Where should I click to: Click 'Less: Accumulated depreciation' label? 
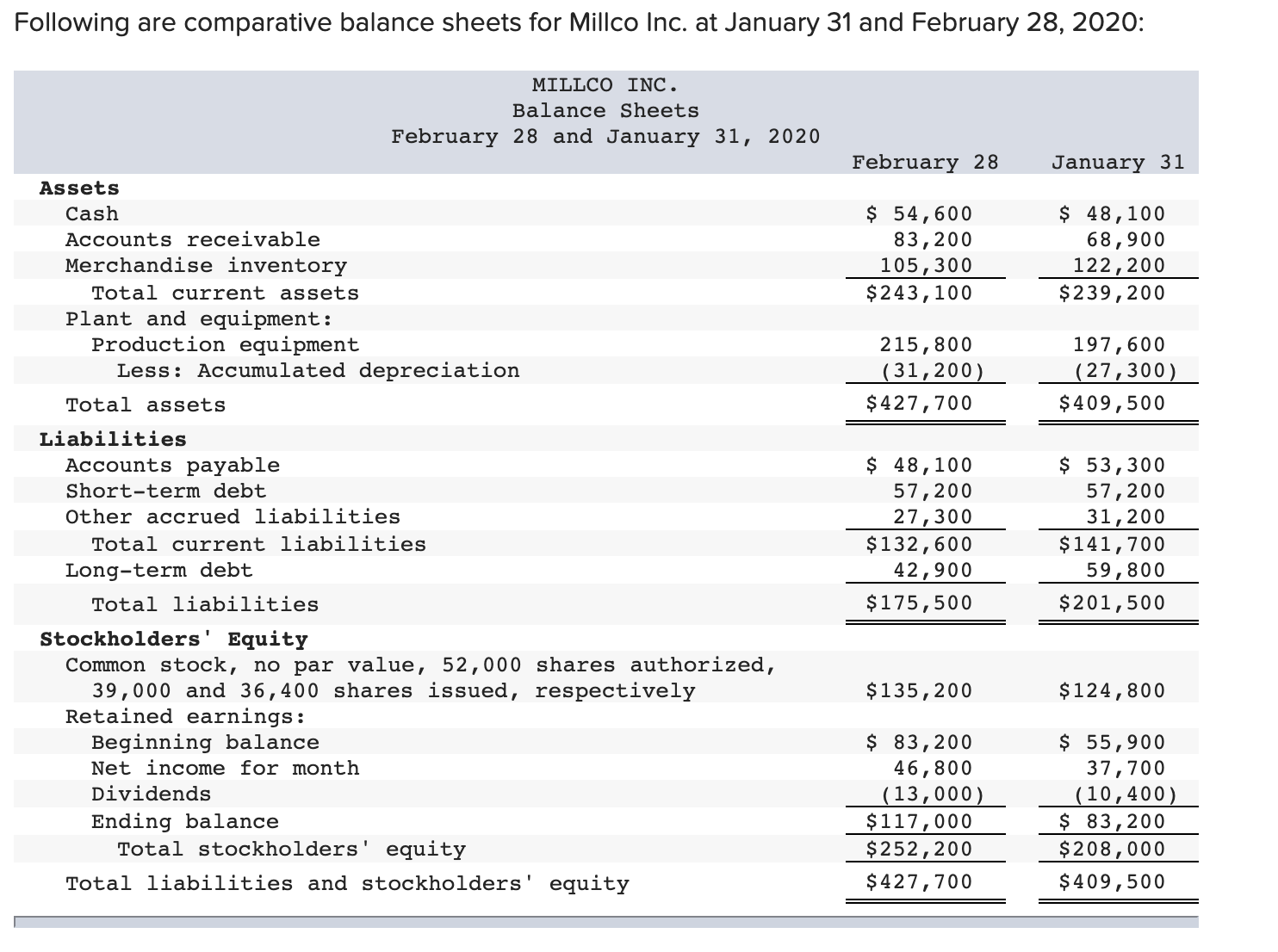[x=319, y=370]
